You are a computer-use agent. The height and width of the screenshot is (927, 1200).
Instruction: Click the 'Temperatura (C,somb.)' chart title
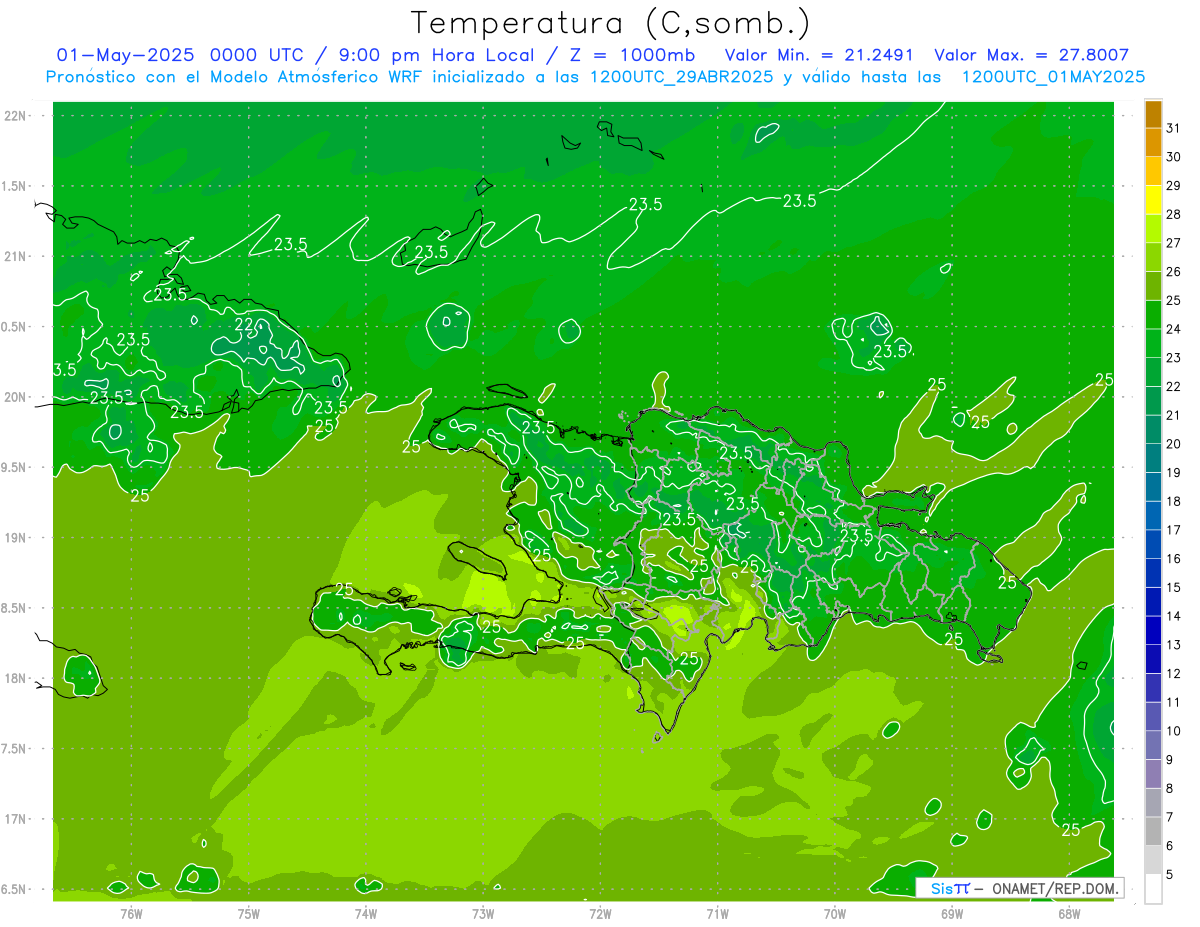(x=610, y=23)
